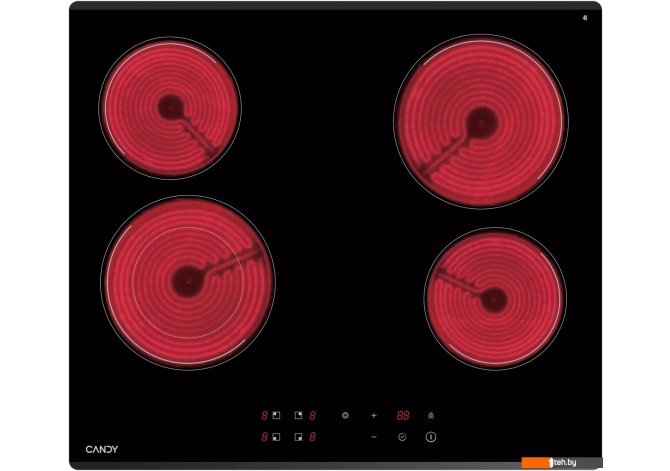Click the lower-left red power level digit
The width and height of the screenshot is (670, 471).
coord(265,437)
